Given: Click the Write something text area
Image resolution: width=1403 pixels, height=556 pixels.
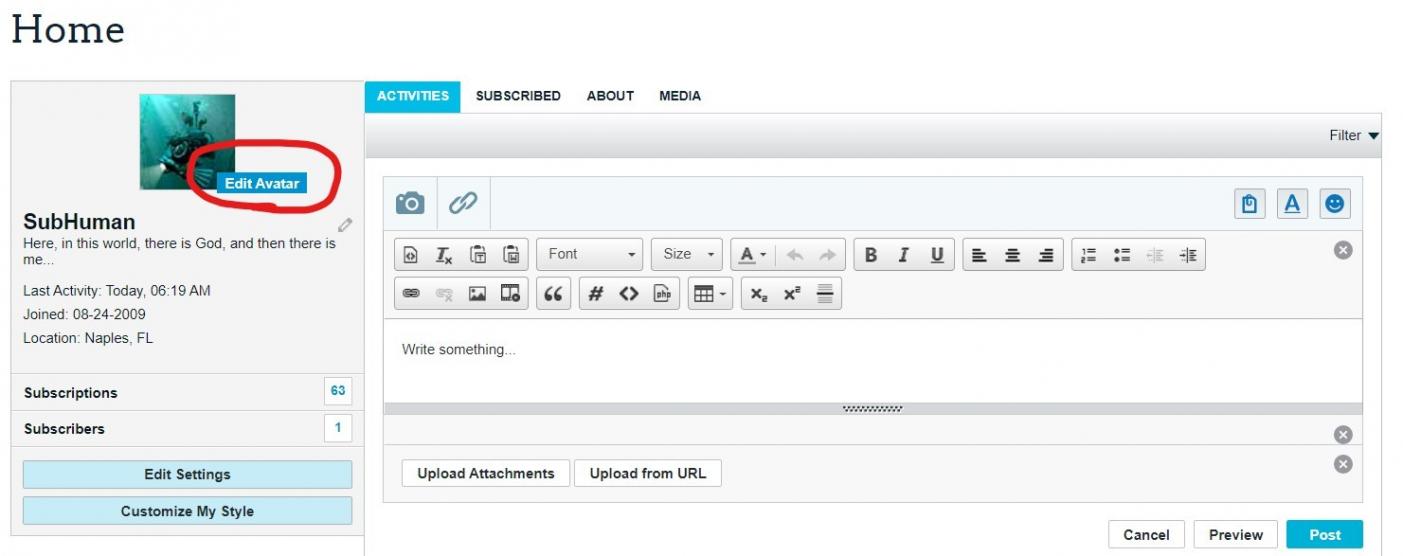Looking at the screenshot, I should pos(870,360).
